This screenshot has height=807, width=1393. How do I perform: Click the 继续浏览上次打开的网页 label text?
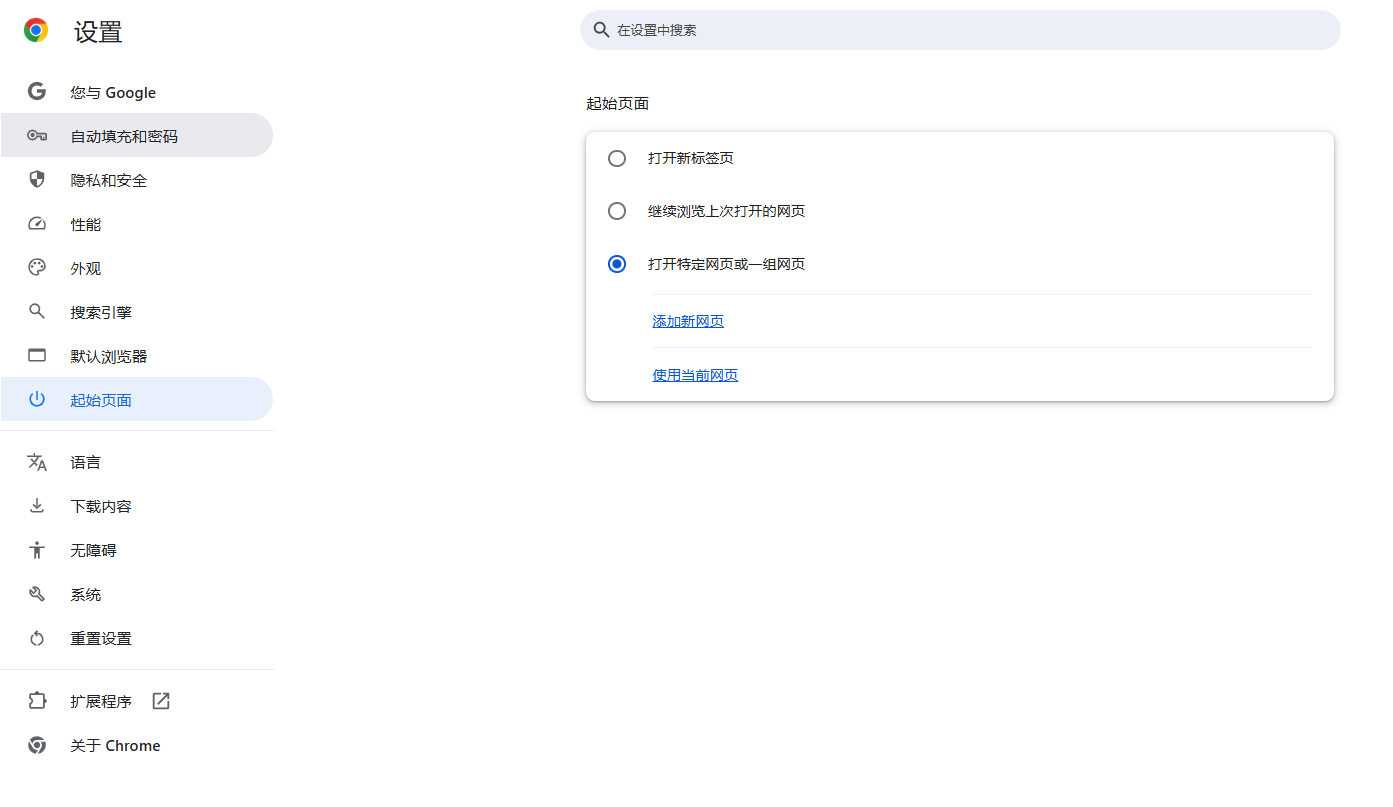[727, 211]
